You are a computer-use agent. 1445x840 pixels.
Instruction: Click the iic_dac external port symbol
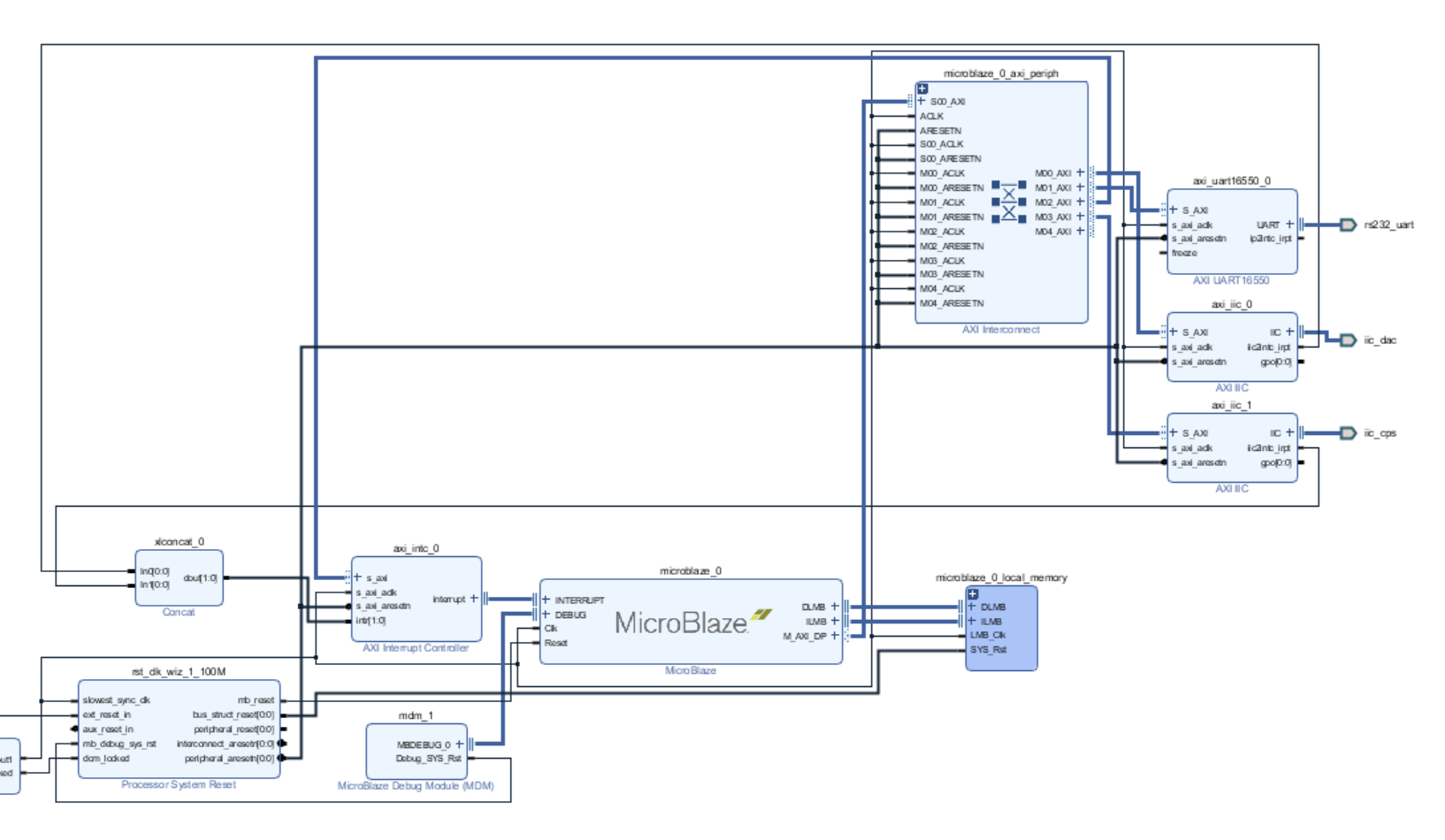[1348, 340]
